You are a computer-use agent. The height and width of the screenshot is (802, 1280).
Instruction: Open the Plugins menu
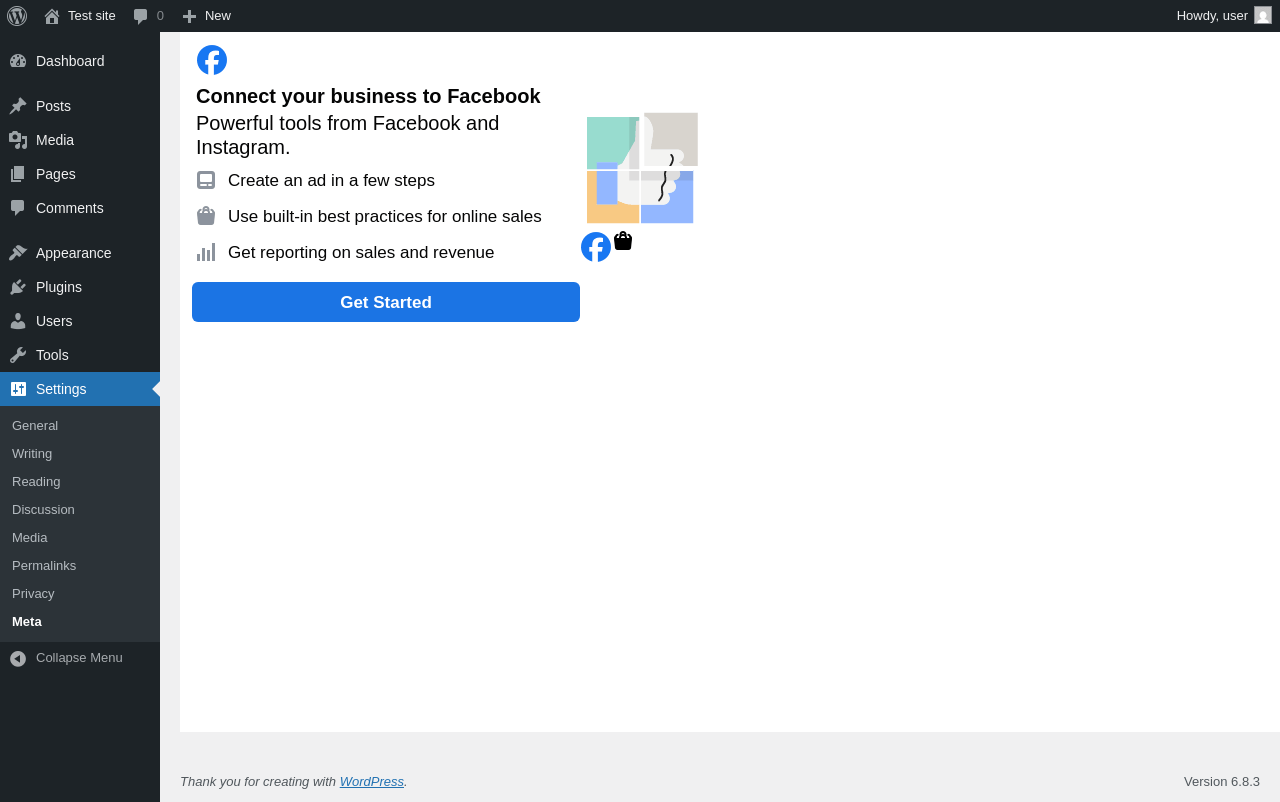pos(80,287)
